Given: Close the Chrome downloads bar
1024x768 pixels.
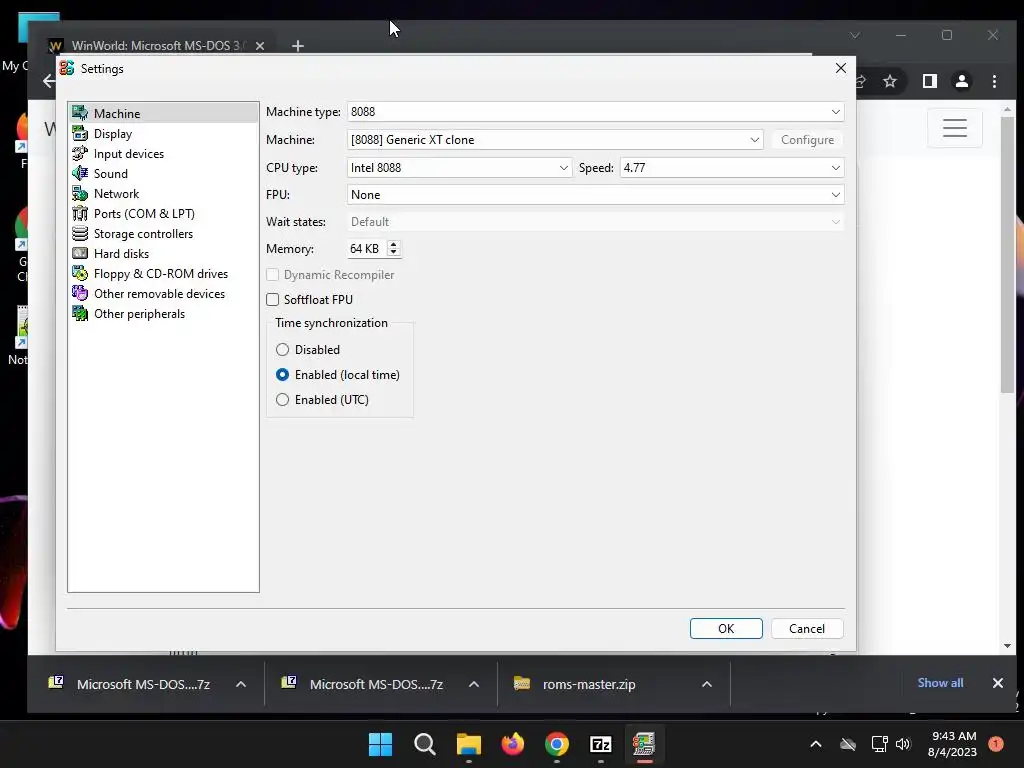Looking at the screenshot, I should (997, 683).
